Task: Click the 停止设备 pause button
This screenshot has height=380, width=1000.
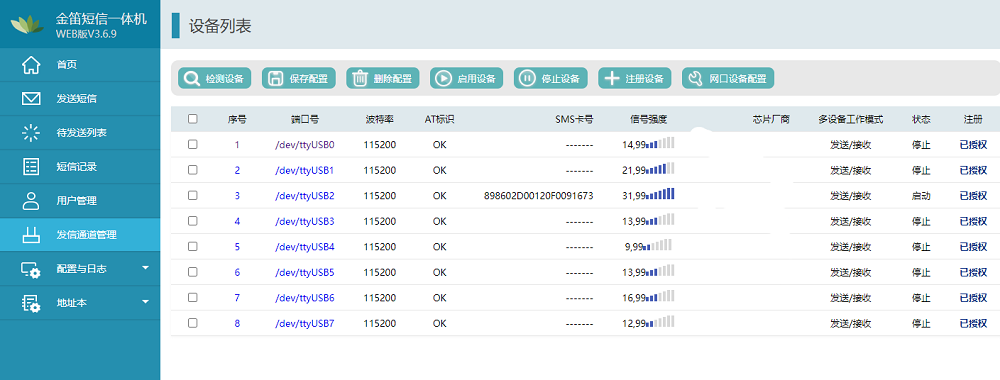Action: coord(551,78)
